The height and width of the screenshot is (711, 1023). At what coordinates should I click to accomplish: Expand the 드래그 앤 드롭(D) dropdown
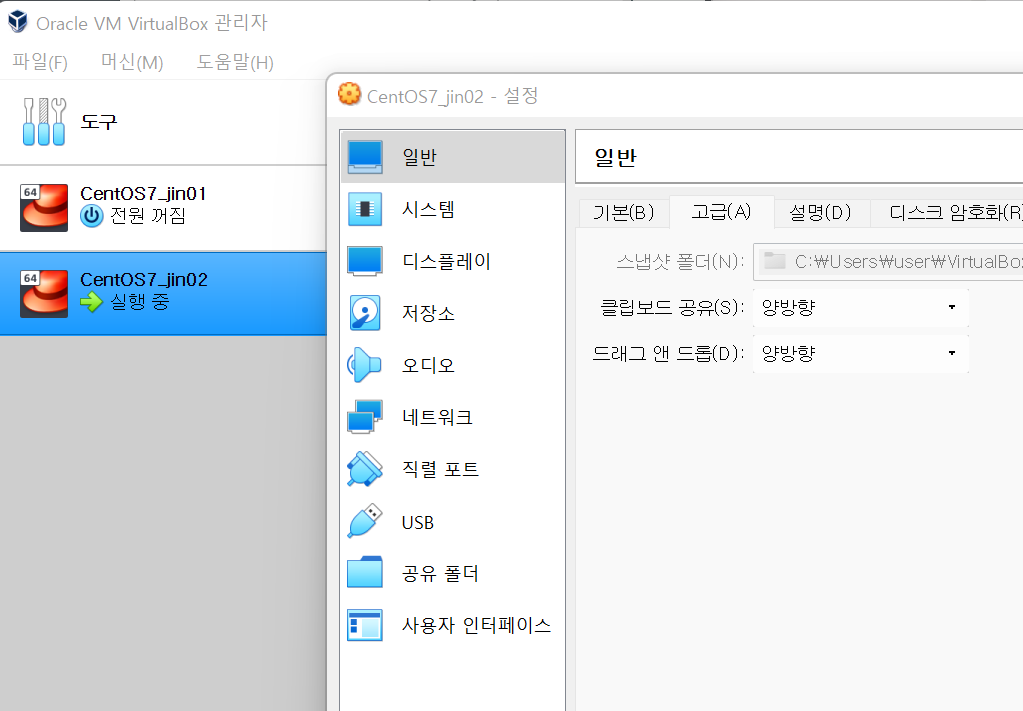(861, 354)
